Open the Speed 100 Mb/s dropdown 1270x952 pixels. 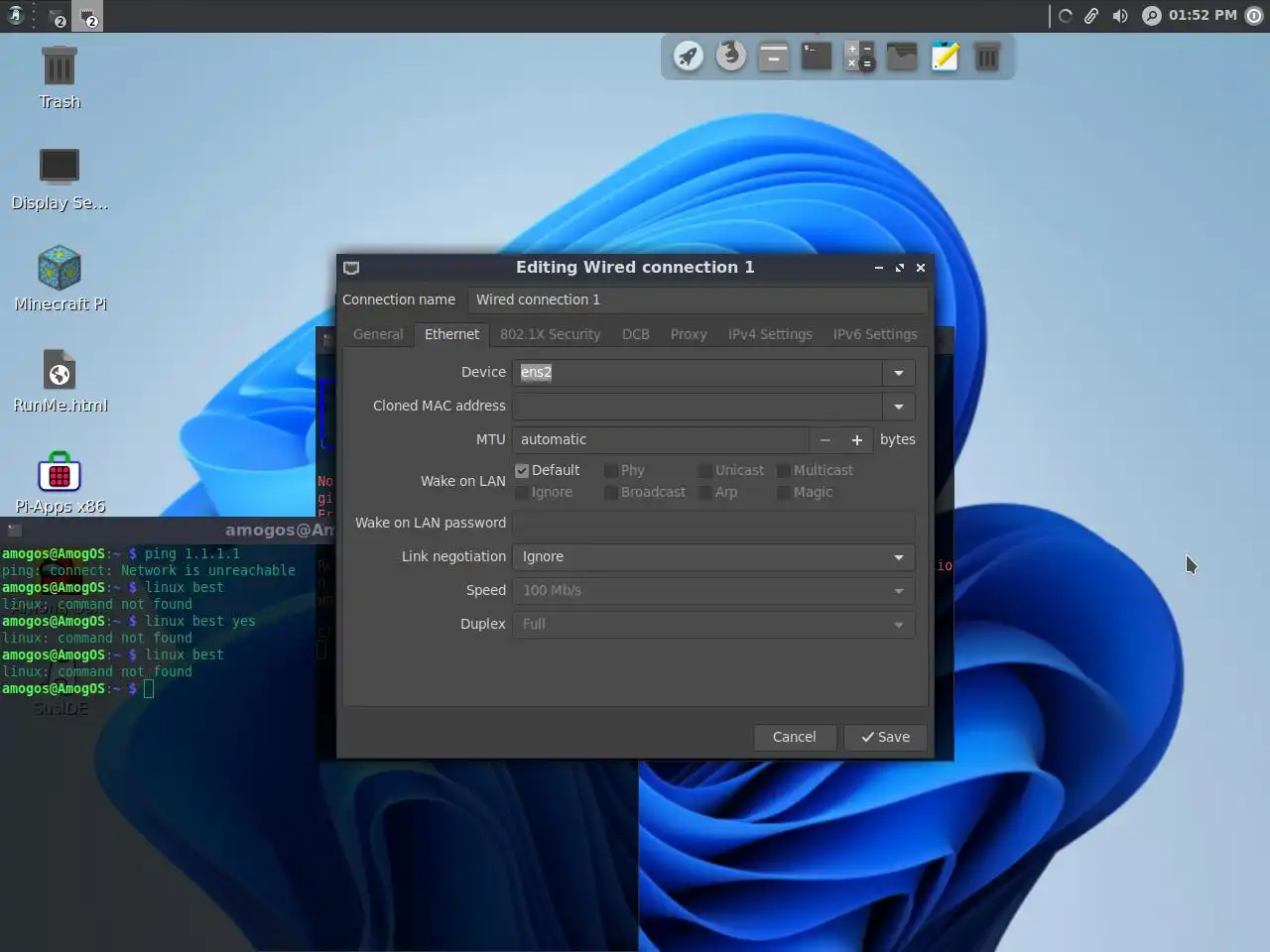pyautogui.click(x=713, y=591)
